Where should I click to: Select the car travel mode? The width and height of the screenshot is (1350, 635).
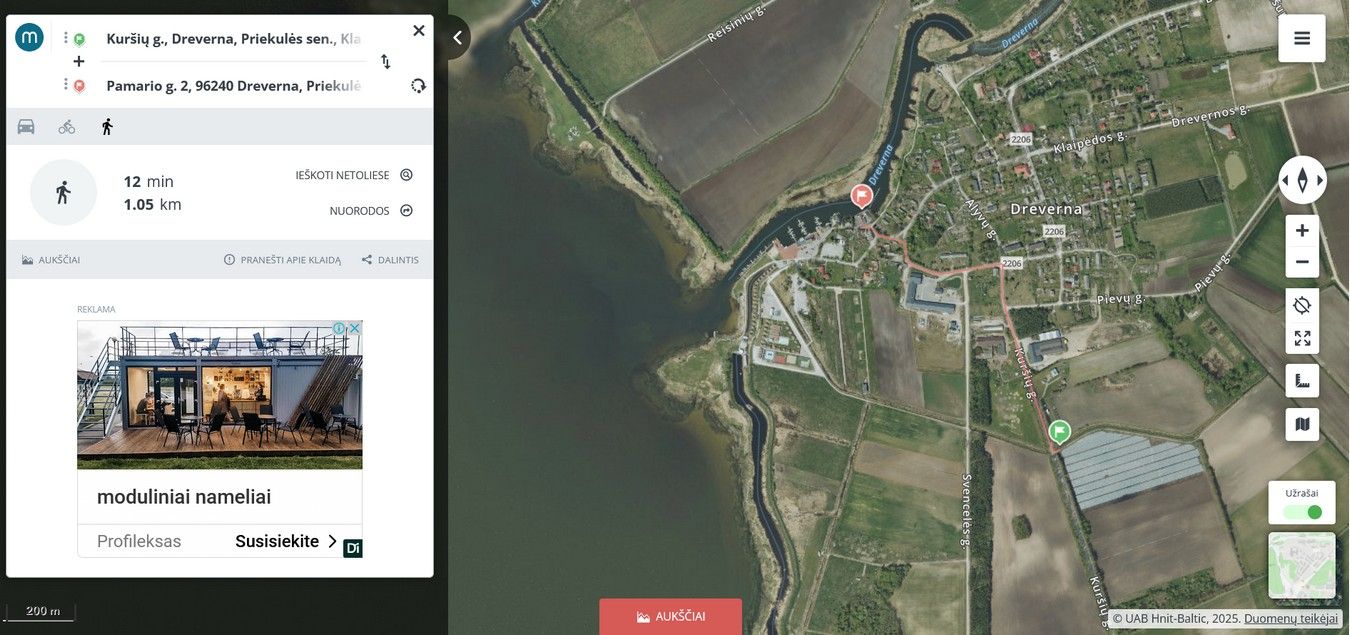[26, 126]
